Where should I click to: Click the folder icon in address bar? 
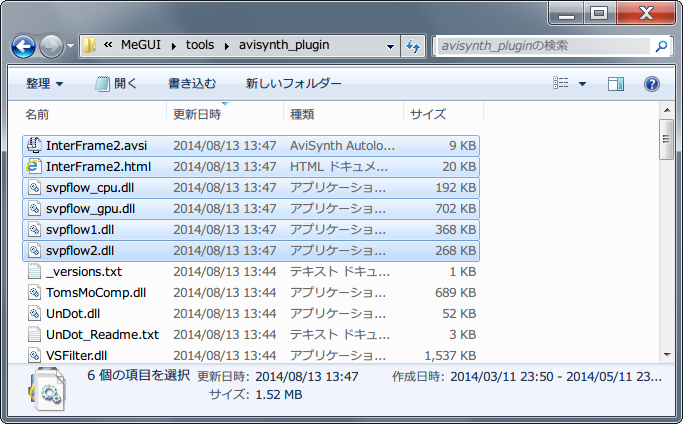[89, 45]
